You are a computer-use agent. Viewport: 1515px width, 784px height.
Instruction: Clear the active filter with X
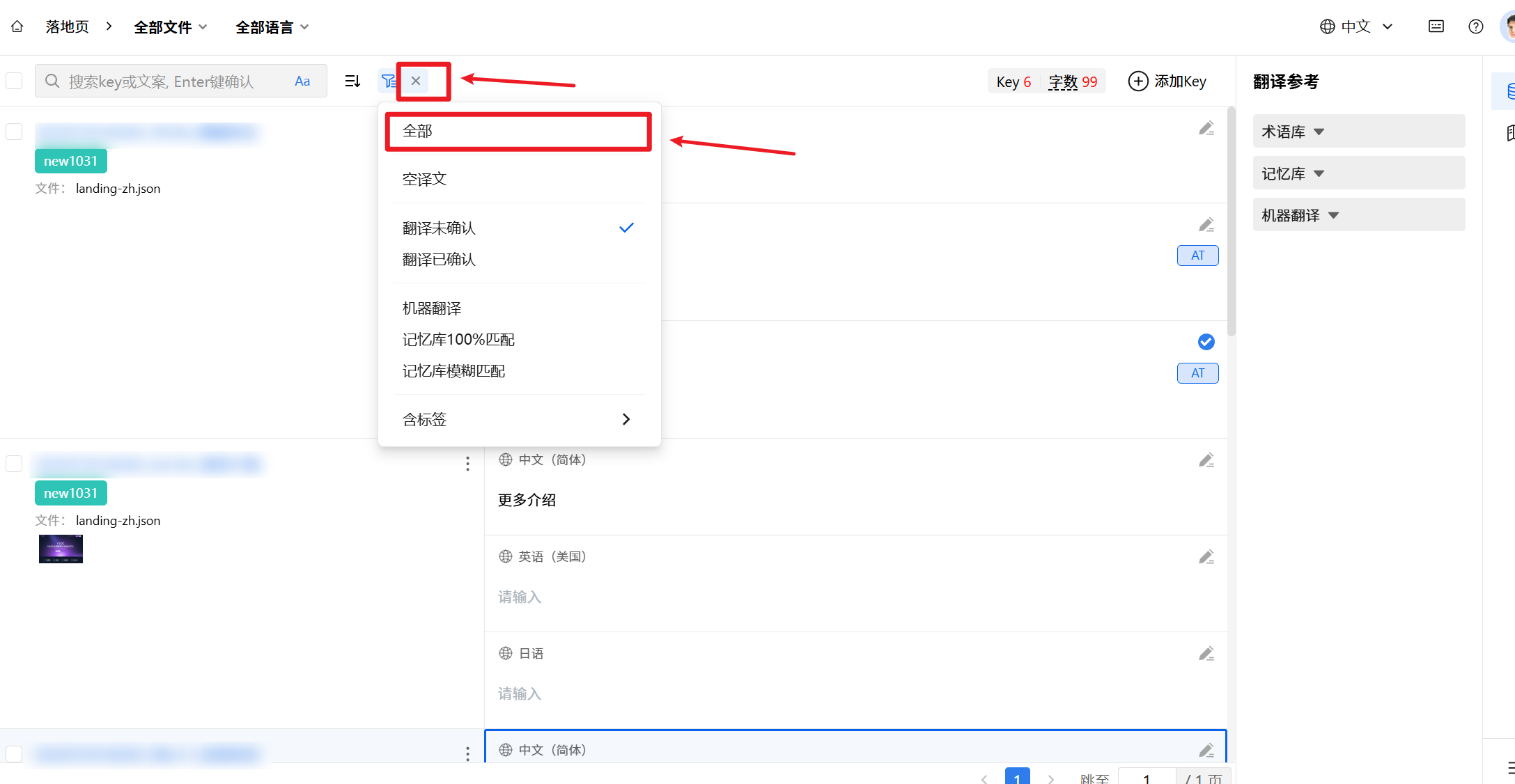point(416,81)
